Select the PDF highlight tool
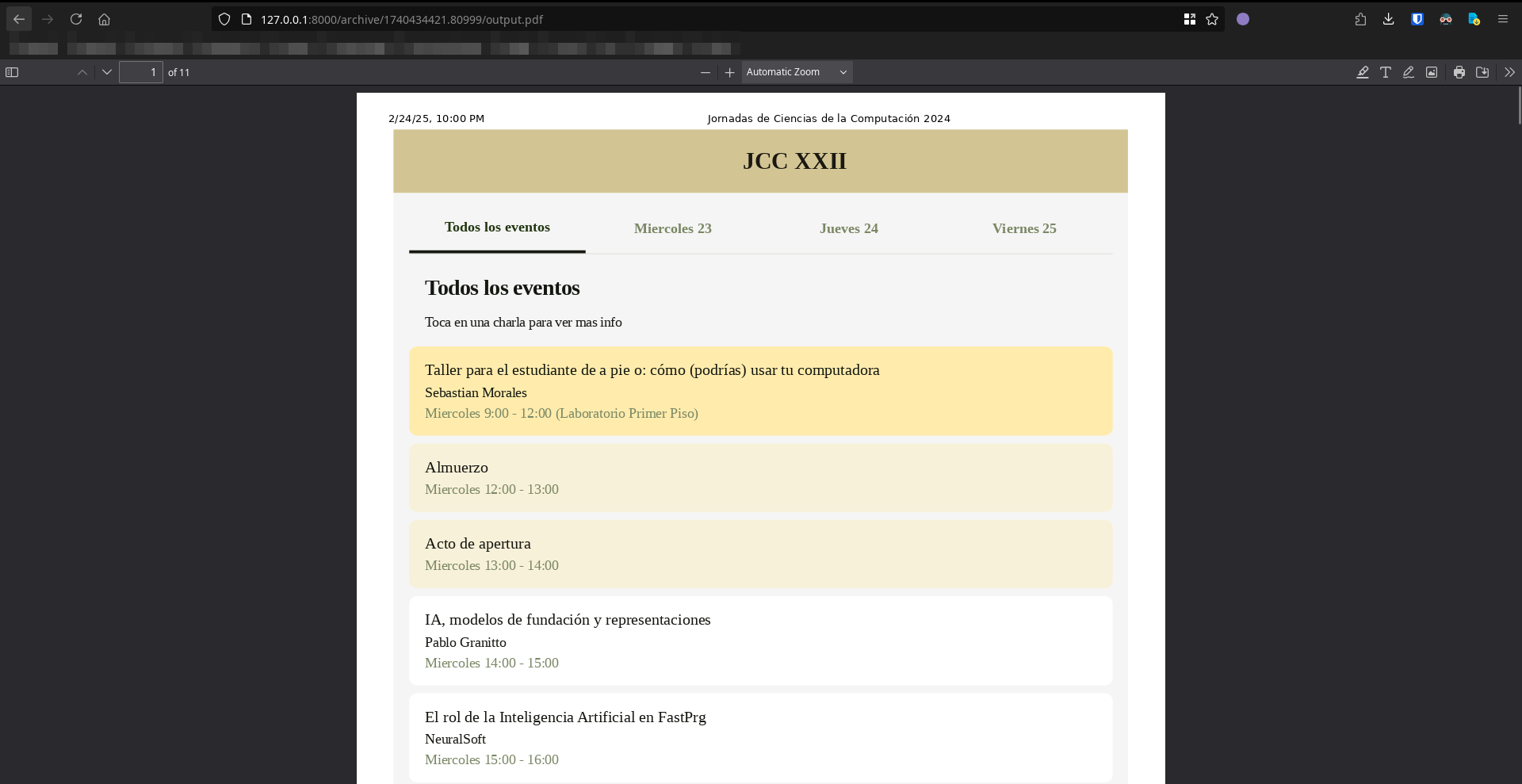This screenshot has width=1522, height=784. coord(1363,72)
